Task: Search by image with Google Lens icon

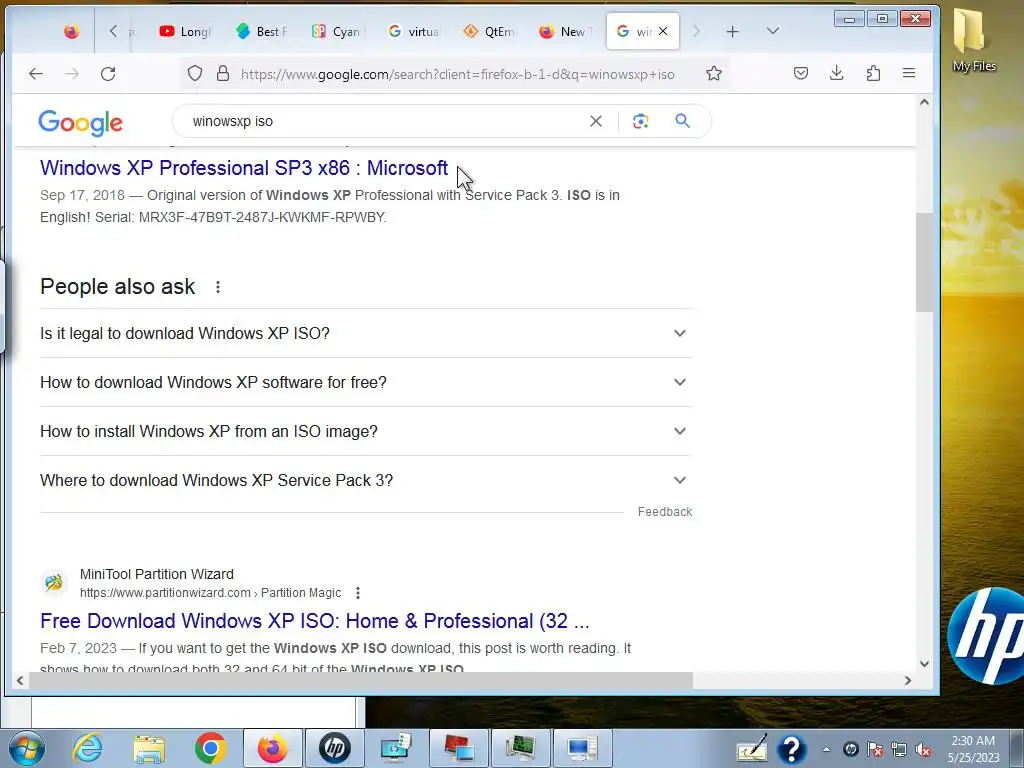Action: pyautogui.click(x=641, y=121)
